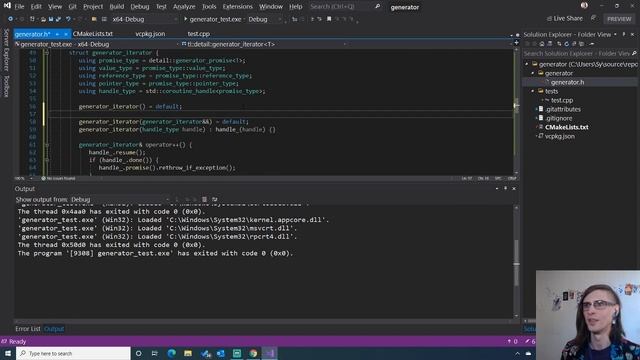Click Solution Explorer Show All Files icon
The width and height of the screenshot is (640, 360).
pos(582,44)
